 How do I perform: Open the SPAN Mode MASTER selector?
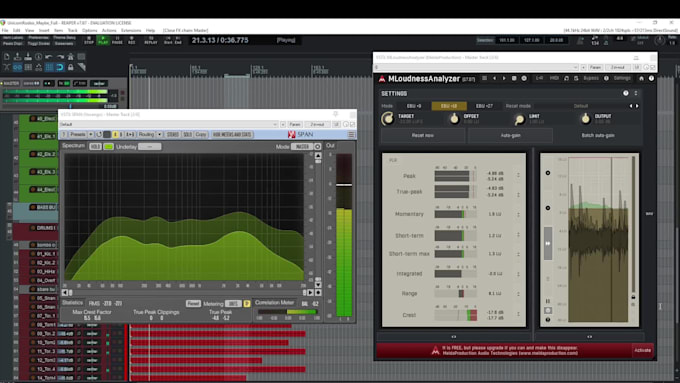pyautogui.click(x=302, y=147)
